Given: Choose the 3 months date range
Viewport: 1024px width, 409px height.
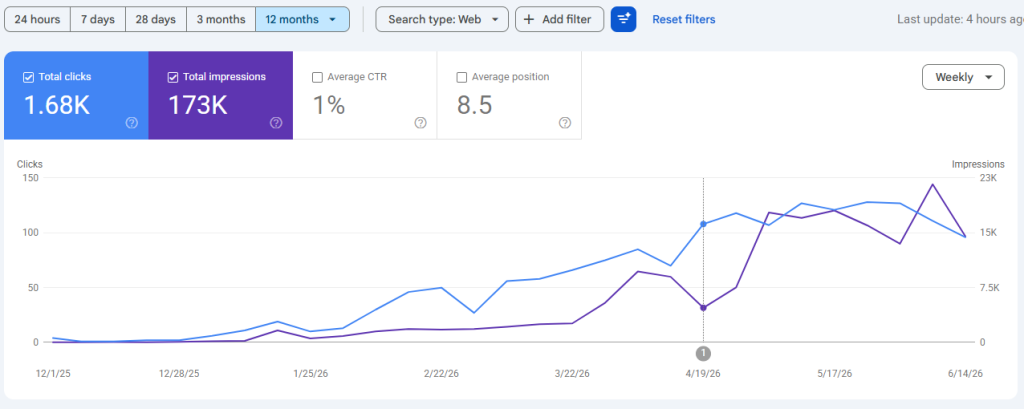Looking at the screenshot, I should [221, 20].
